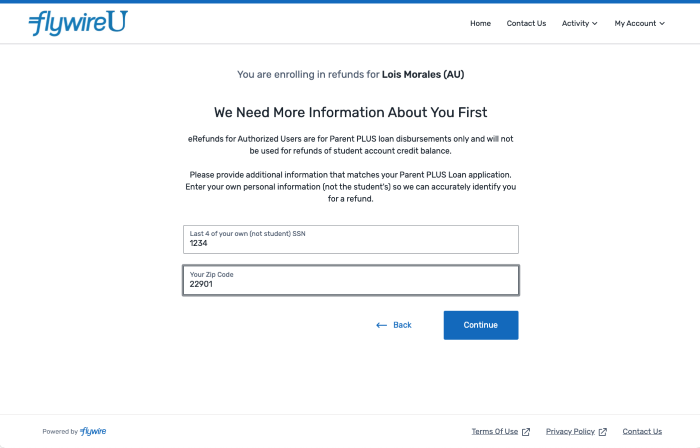Open Contact Us in the top navigation

(x=526, y=23)
